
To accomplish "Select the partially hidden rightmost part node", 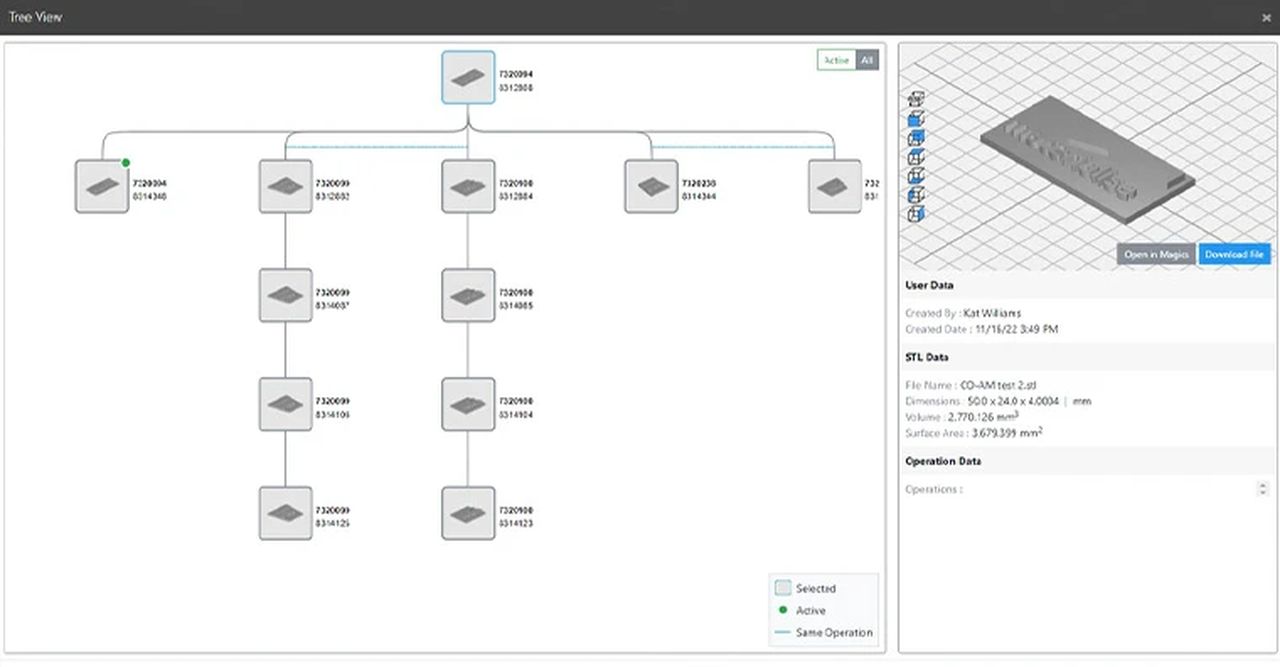I will click(x=834, y=186).
